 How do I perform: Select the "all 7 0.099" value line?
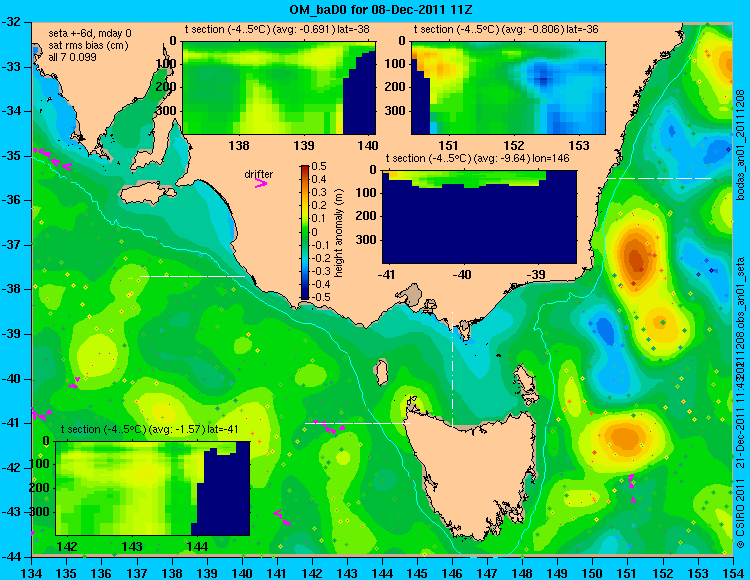point(73,57)
